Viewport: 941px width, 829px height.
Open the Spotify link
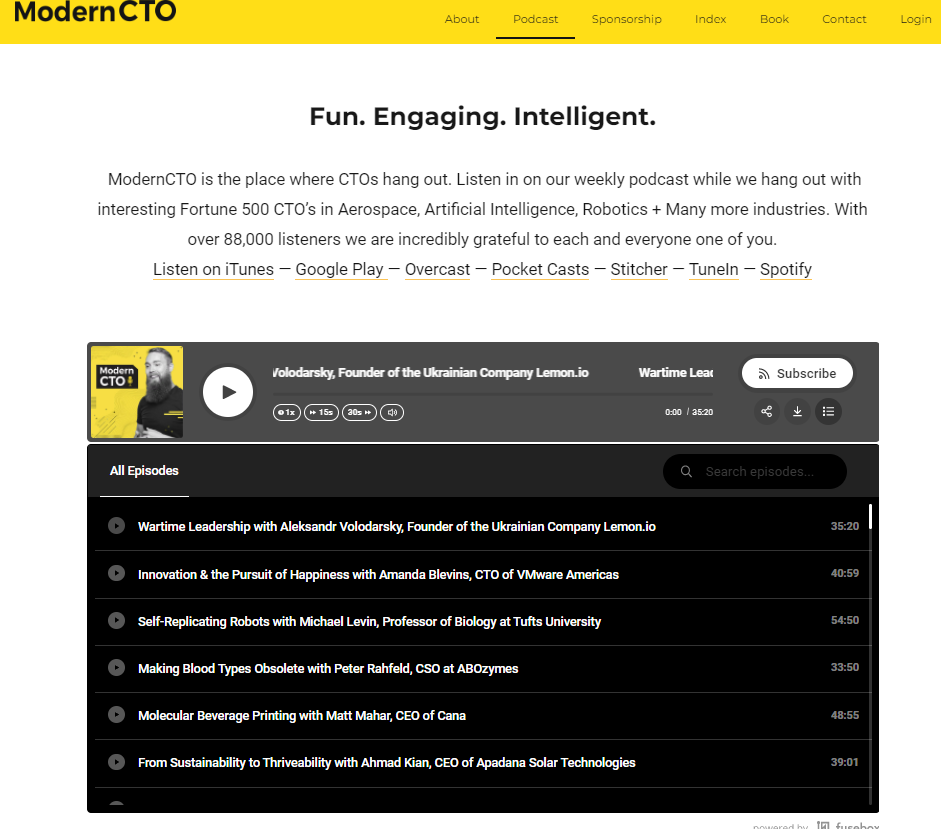pyautogui.click(x=785, y=269)
